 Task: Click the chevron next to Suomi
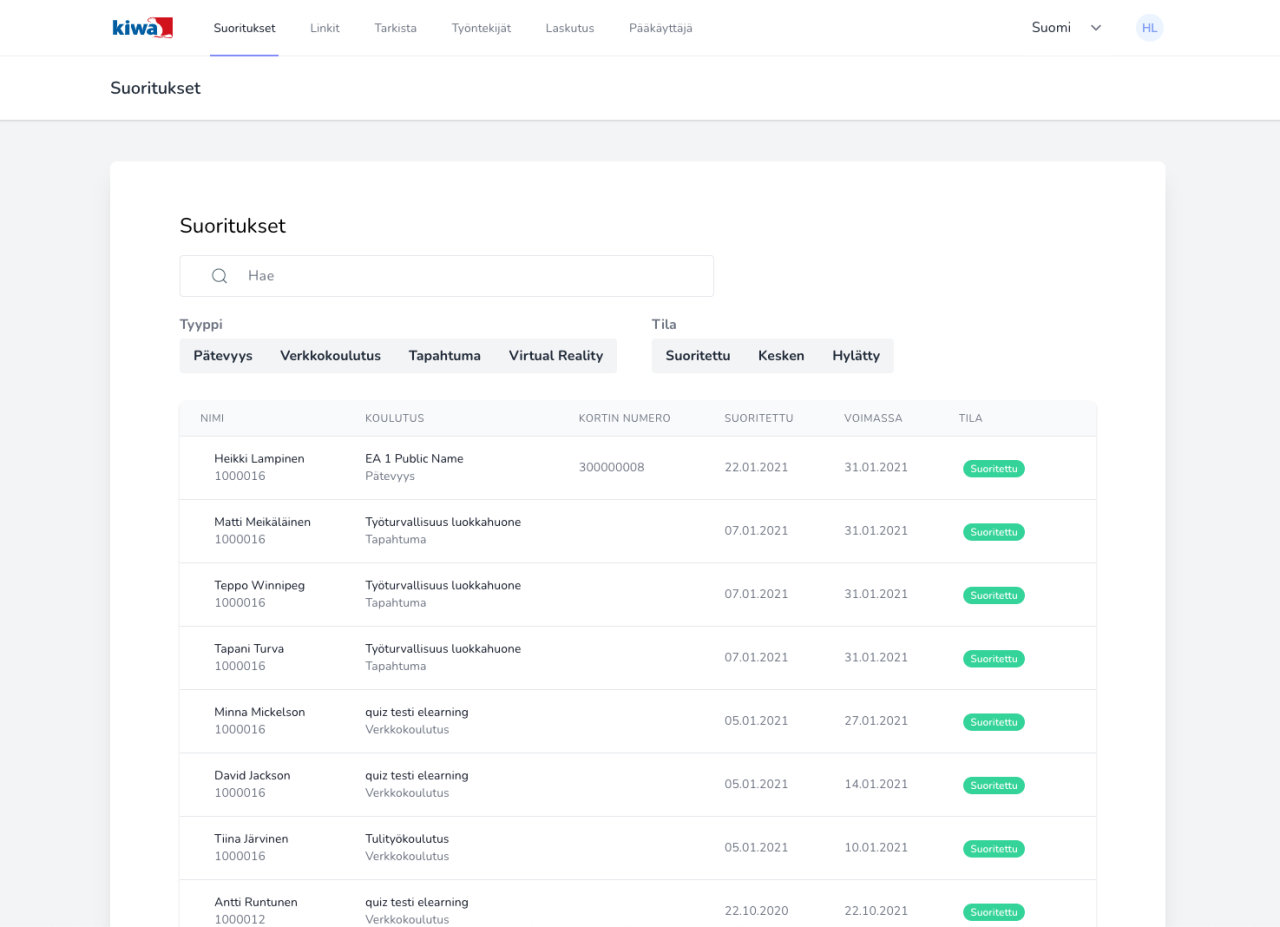(1096, 28)
